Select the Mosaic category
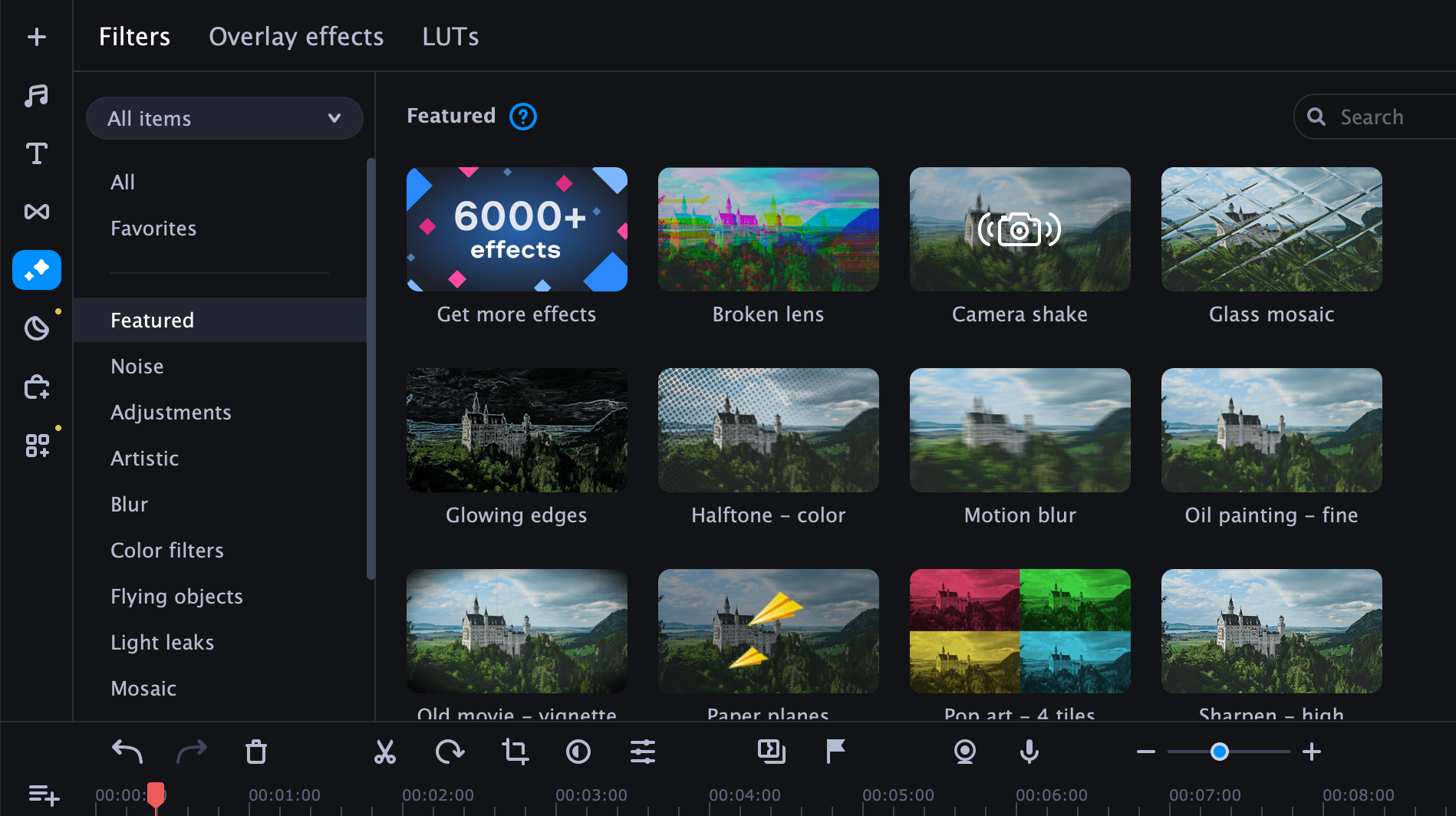Viewport: 1456px width, 816px height. pyautogui.click(x=143, y=689)
